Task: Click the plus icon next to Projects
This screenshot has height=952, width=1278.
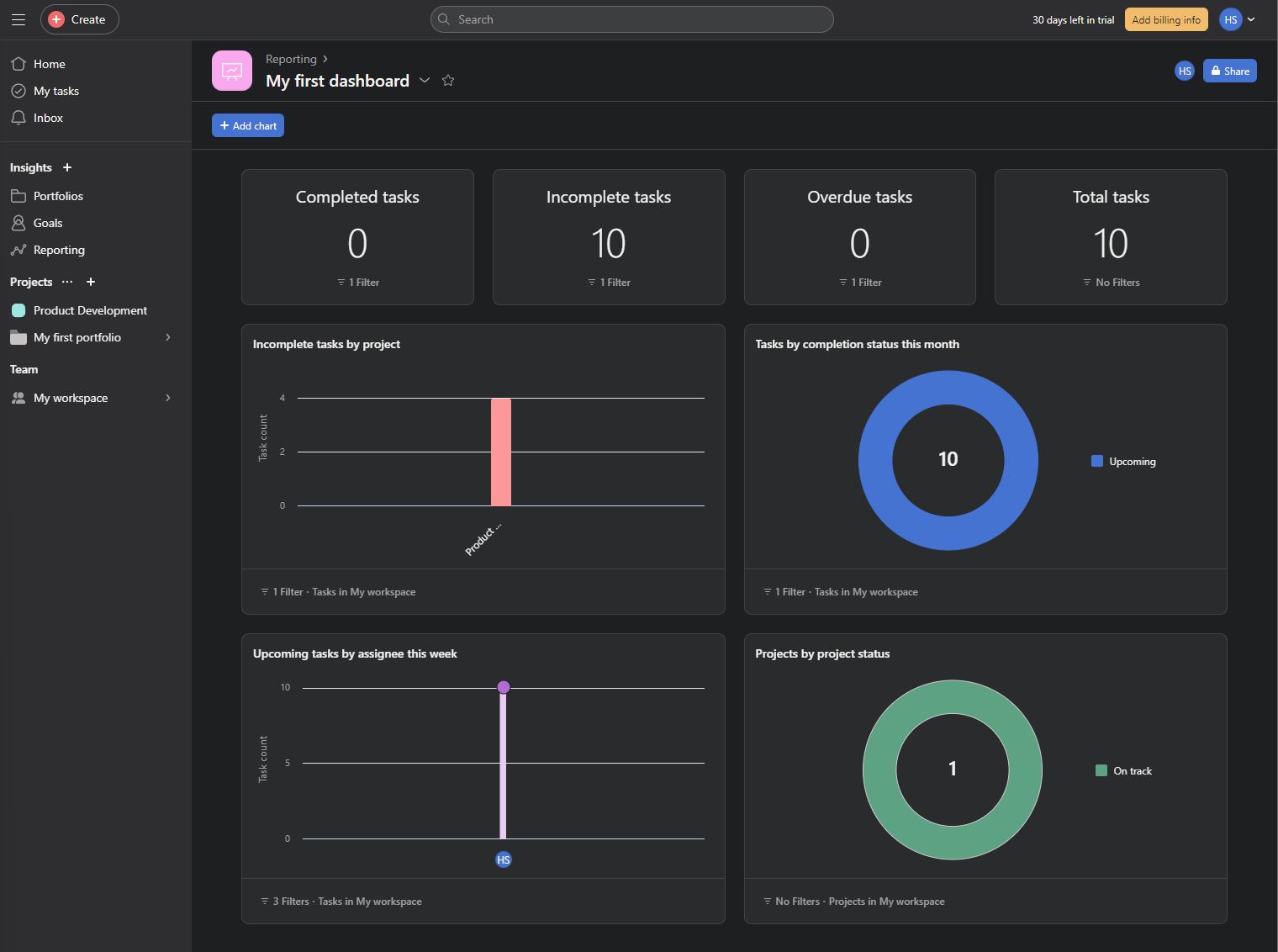Action: point(91,282)
